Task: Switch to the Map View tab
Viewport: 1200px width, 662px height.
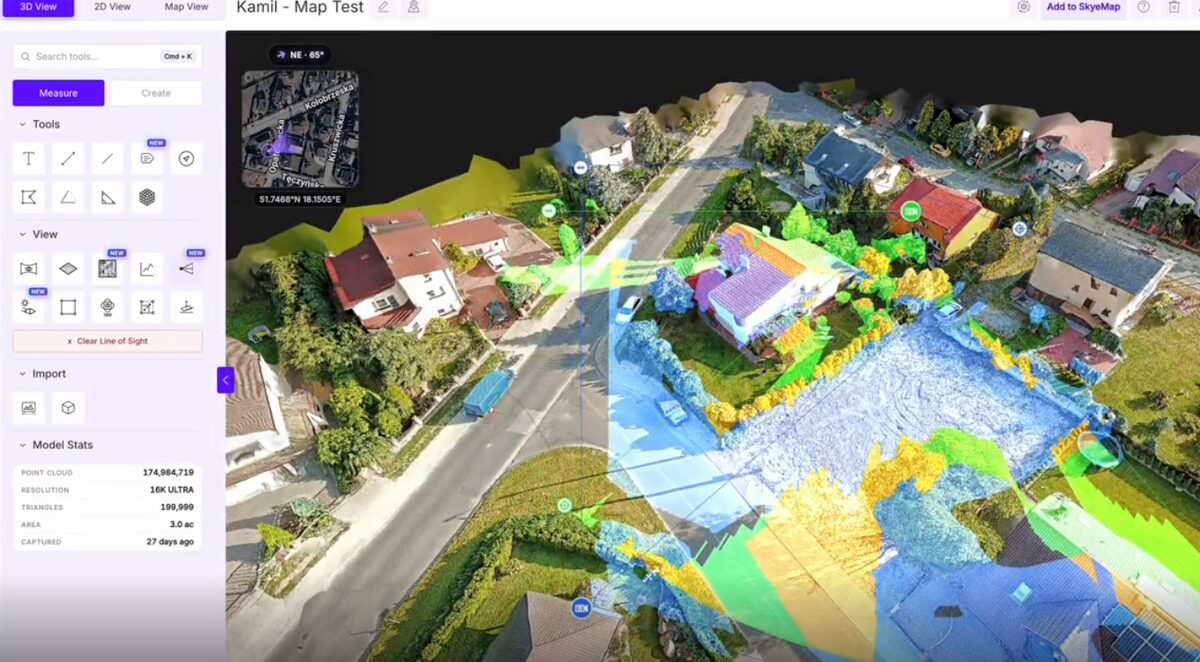Action: click(186, 7)
